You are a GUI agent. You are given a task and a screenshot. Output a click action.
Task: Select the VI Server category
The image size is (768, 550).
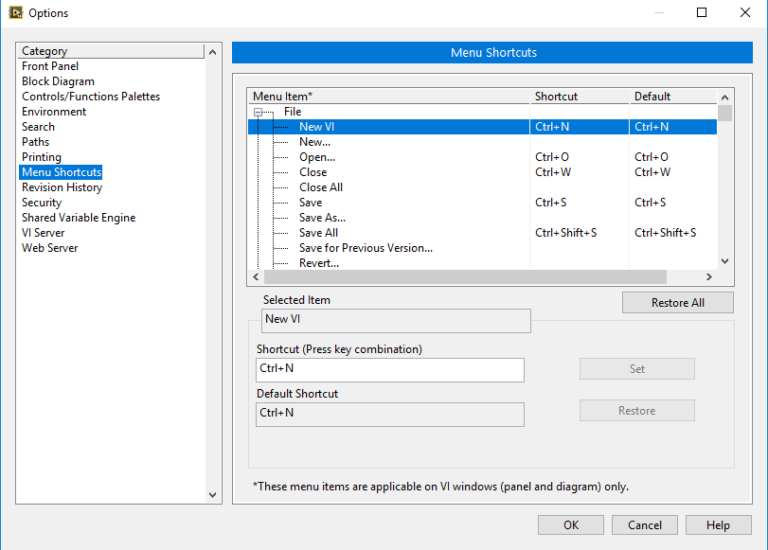(x=43, y=232)
